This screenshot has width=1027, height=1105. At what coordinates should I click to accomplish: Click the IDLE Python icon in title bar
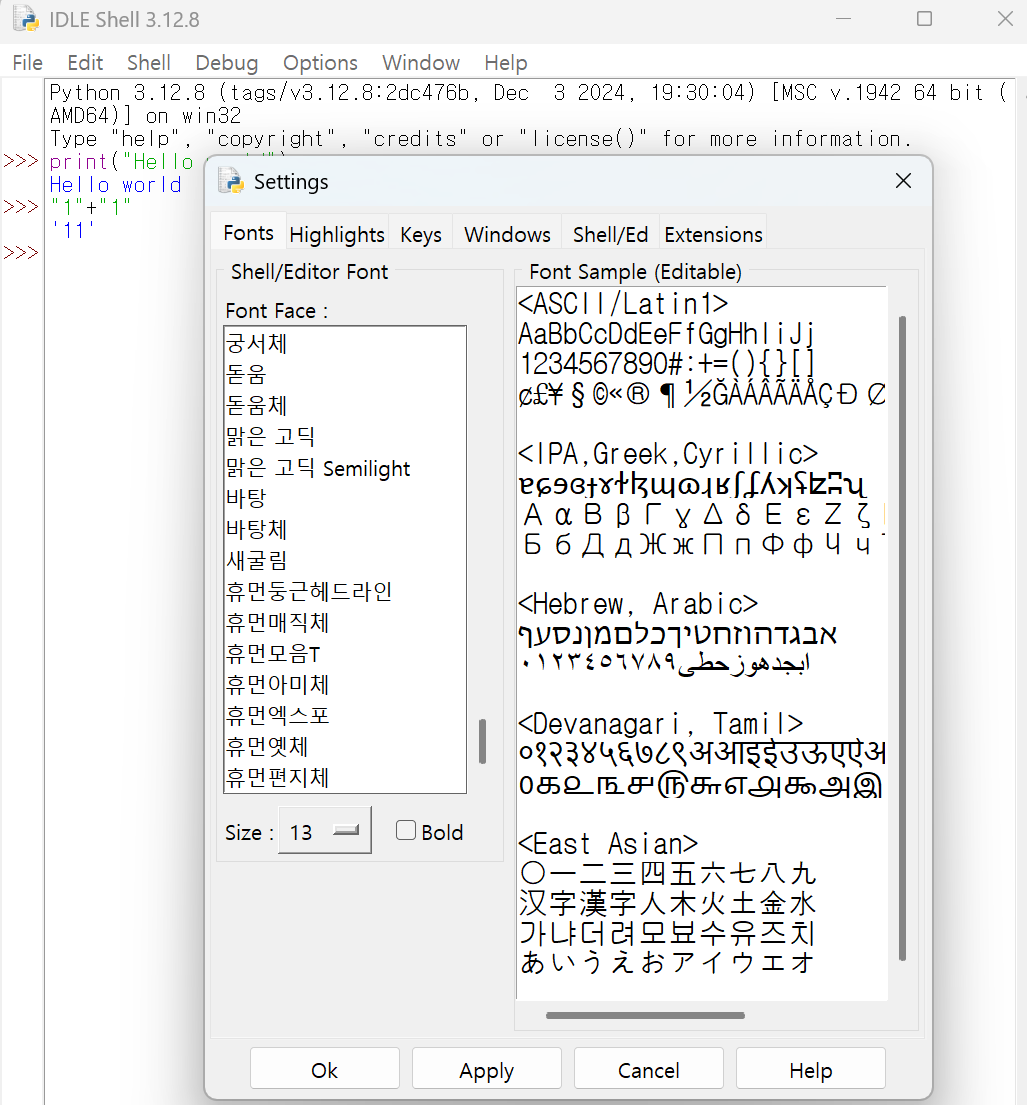26,19
